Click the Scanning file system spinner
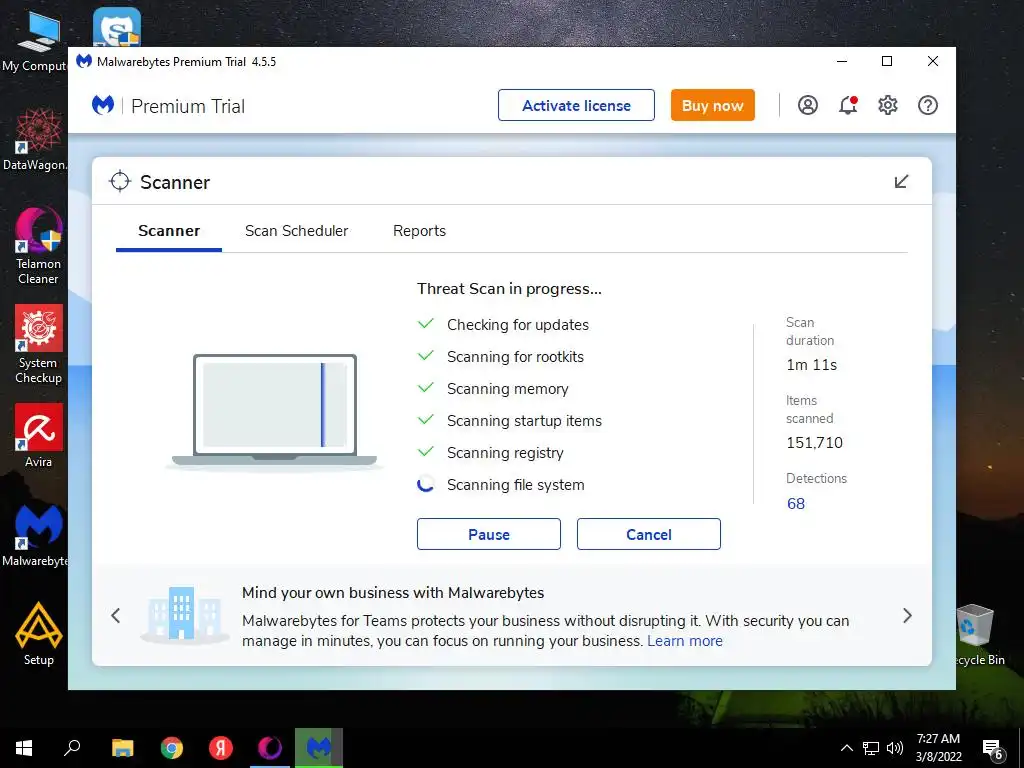Image resolution: width=1024 pixels, height=768 pixels. coord(426,485)
